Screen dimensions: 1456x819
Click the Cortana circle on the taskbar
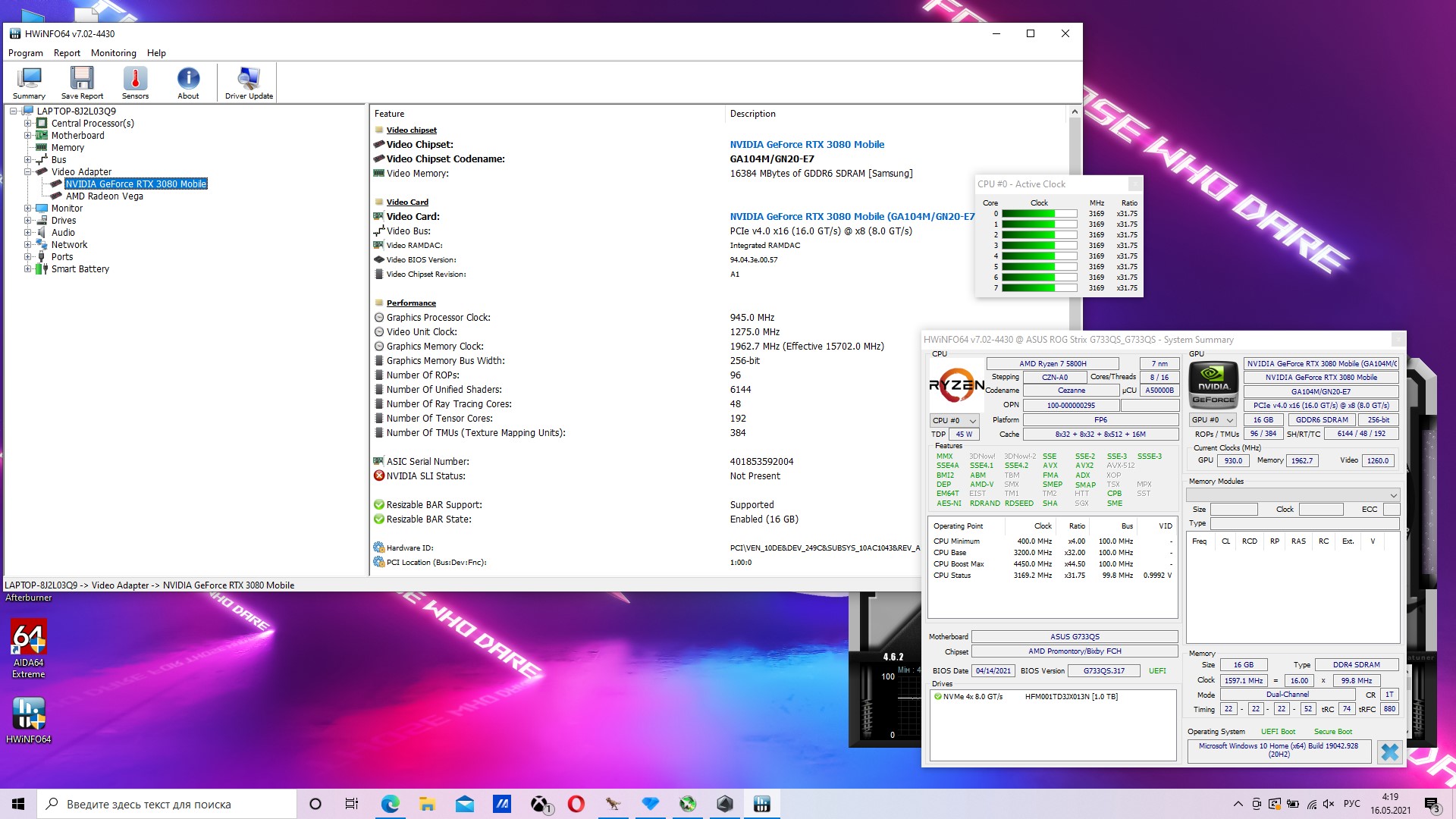[315, 804]
